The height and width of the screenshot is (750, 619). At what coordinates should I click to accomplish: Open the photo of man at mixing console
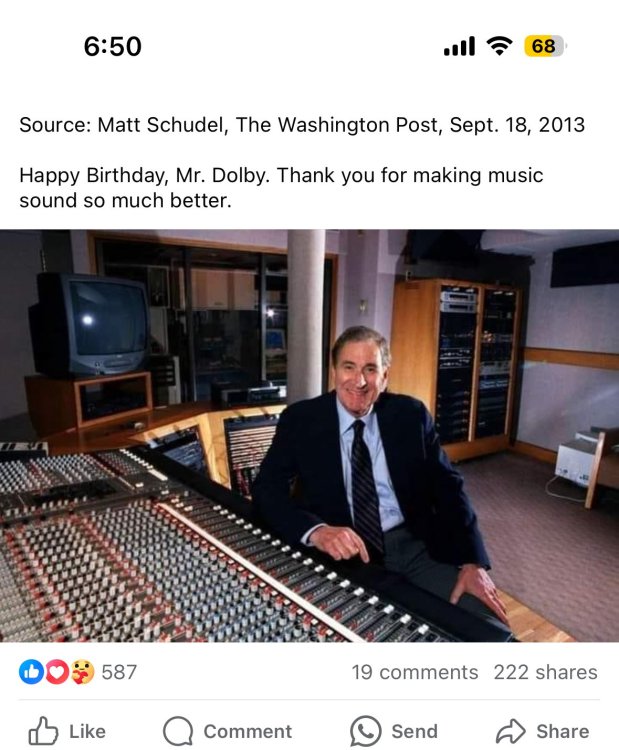309,435
